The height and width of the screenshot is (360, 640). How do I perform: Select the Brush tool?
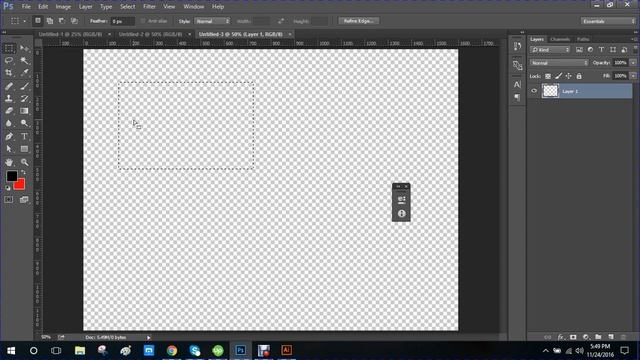click(x=24, y=86)
